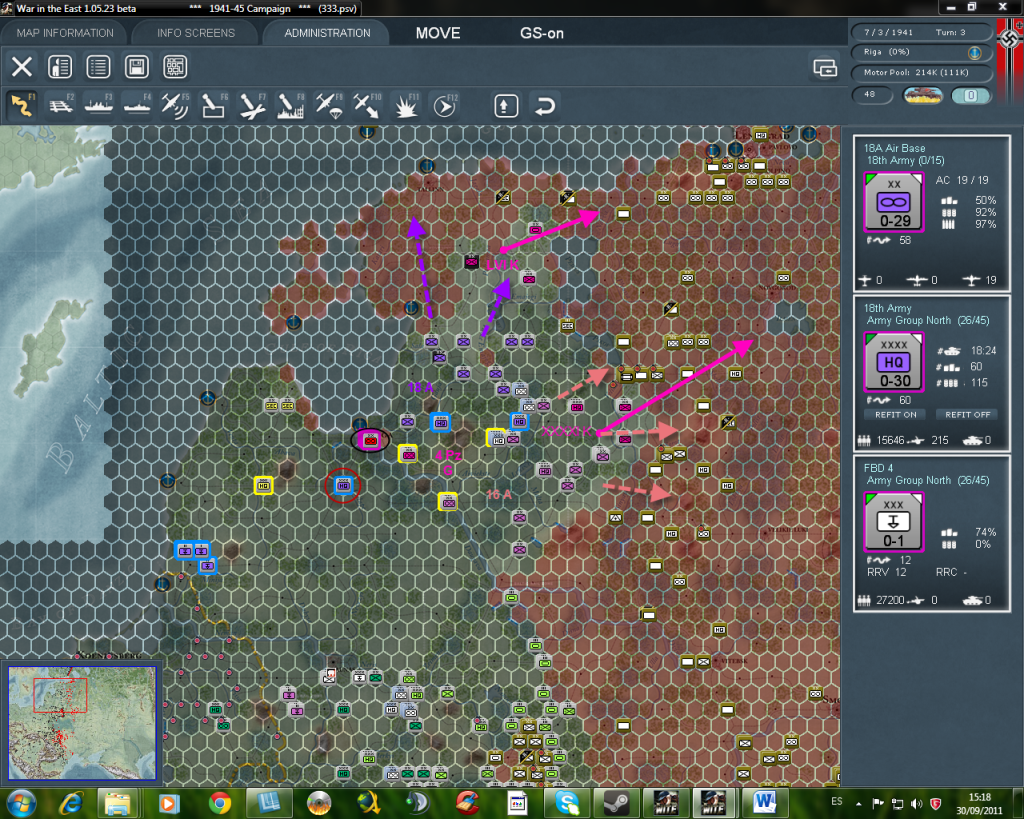
Task: Click the up-arrow box icon in mode toolbar
Action: 506,106
